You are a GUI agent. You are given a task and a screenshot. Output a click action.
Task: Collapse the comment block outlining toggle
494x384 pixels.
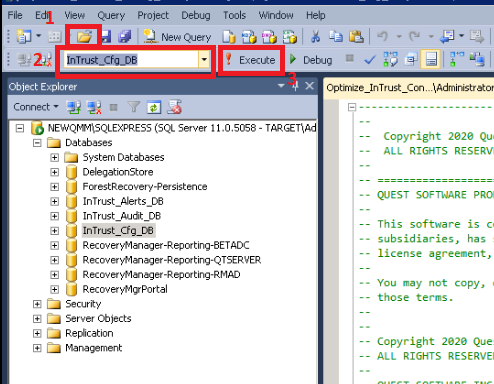352,107
